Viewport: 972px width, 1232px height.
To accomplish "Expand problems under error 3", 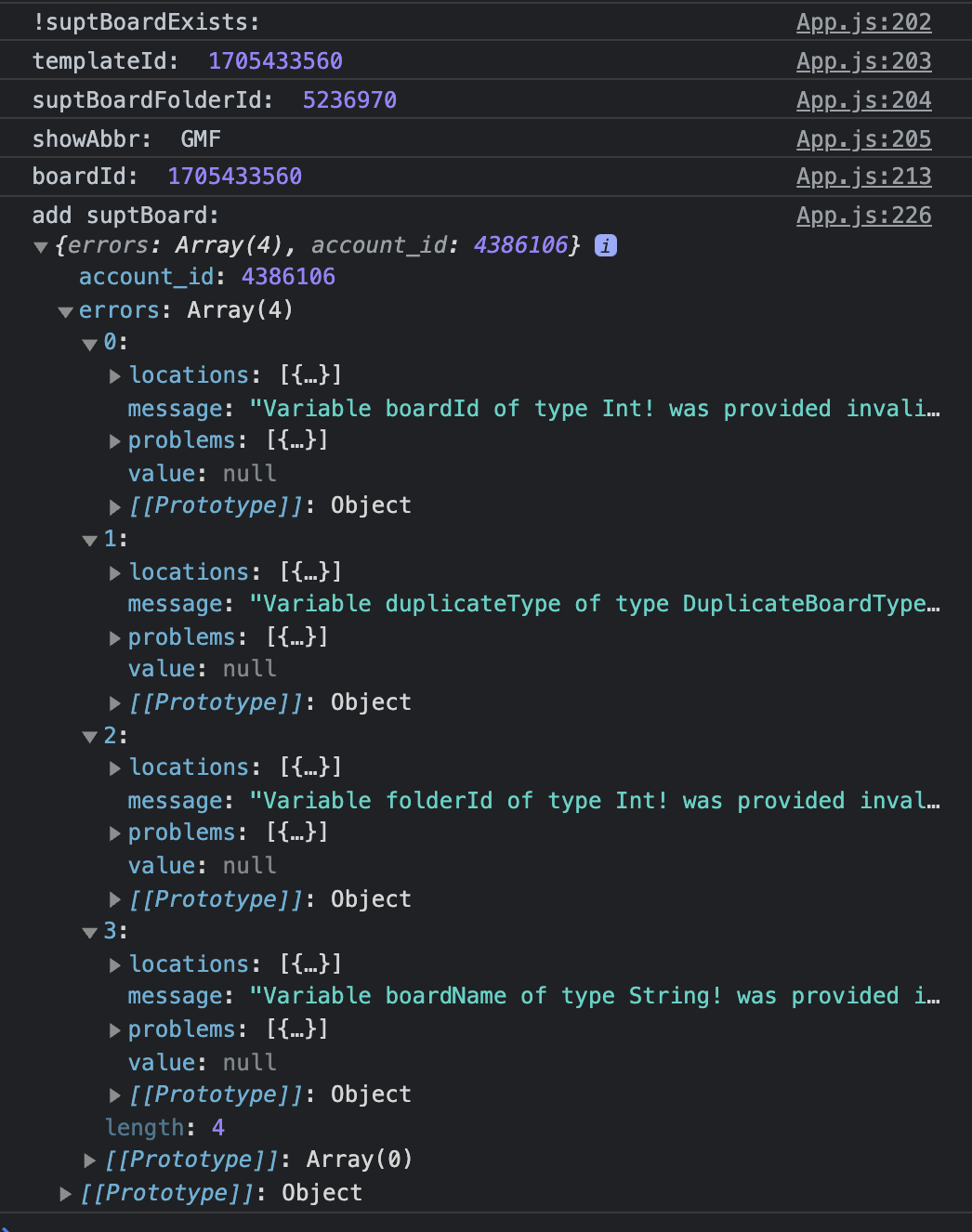I will [115, 1030].
